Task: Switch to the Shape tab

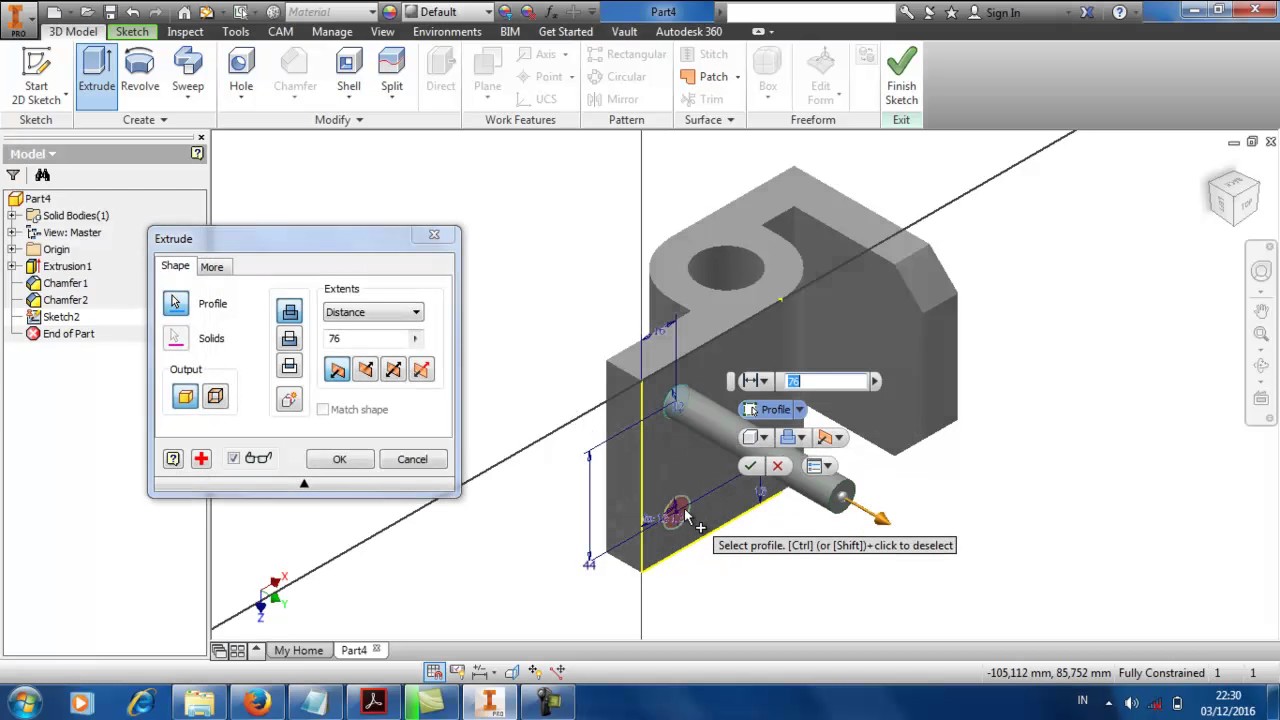Action: point(175,266)
